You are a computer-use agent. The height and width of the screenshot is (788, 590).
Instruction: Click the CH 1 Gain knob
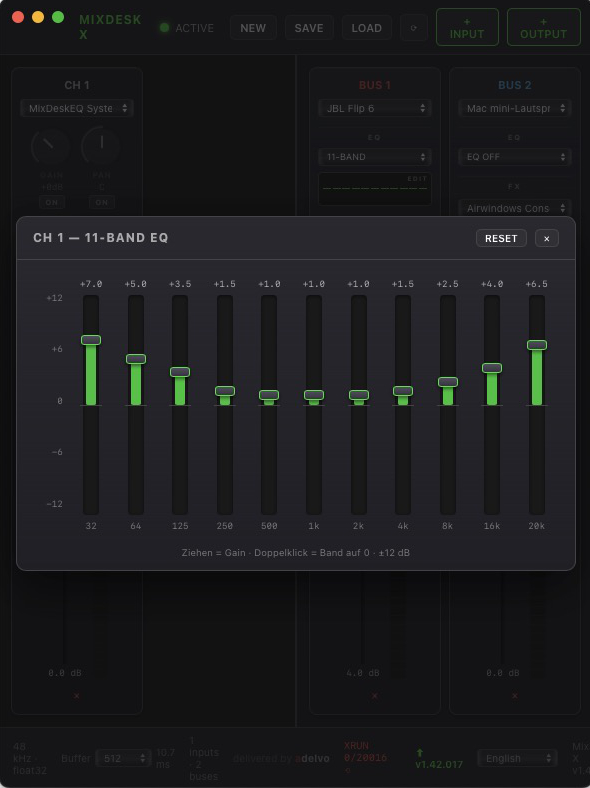coord(50,146)
